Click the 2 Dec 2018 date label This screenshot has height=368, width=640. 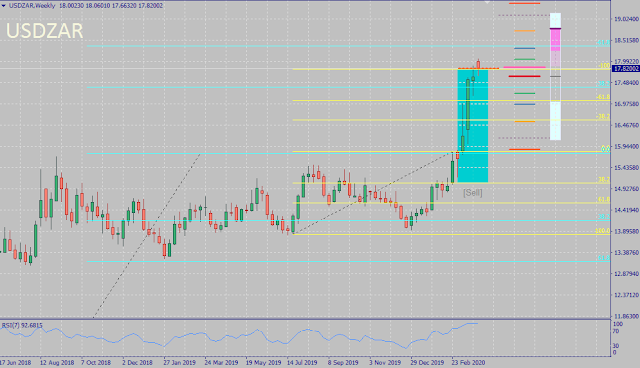[x=137, y=362]
